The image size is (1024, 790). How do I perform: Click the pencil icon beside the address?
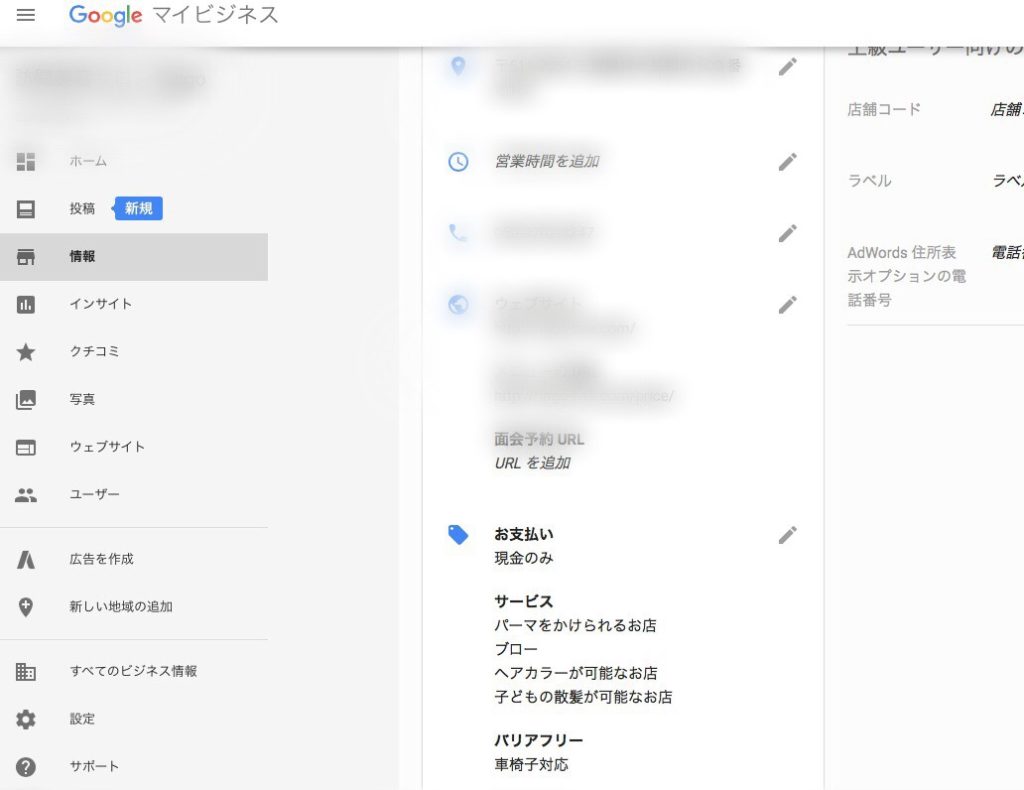click(x=788, y=67)
